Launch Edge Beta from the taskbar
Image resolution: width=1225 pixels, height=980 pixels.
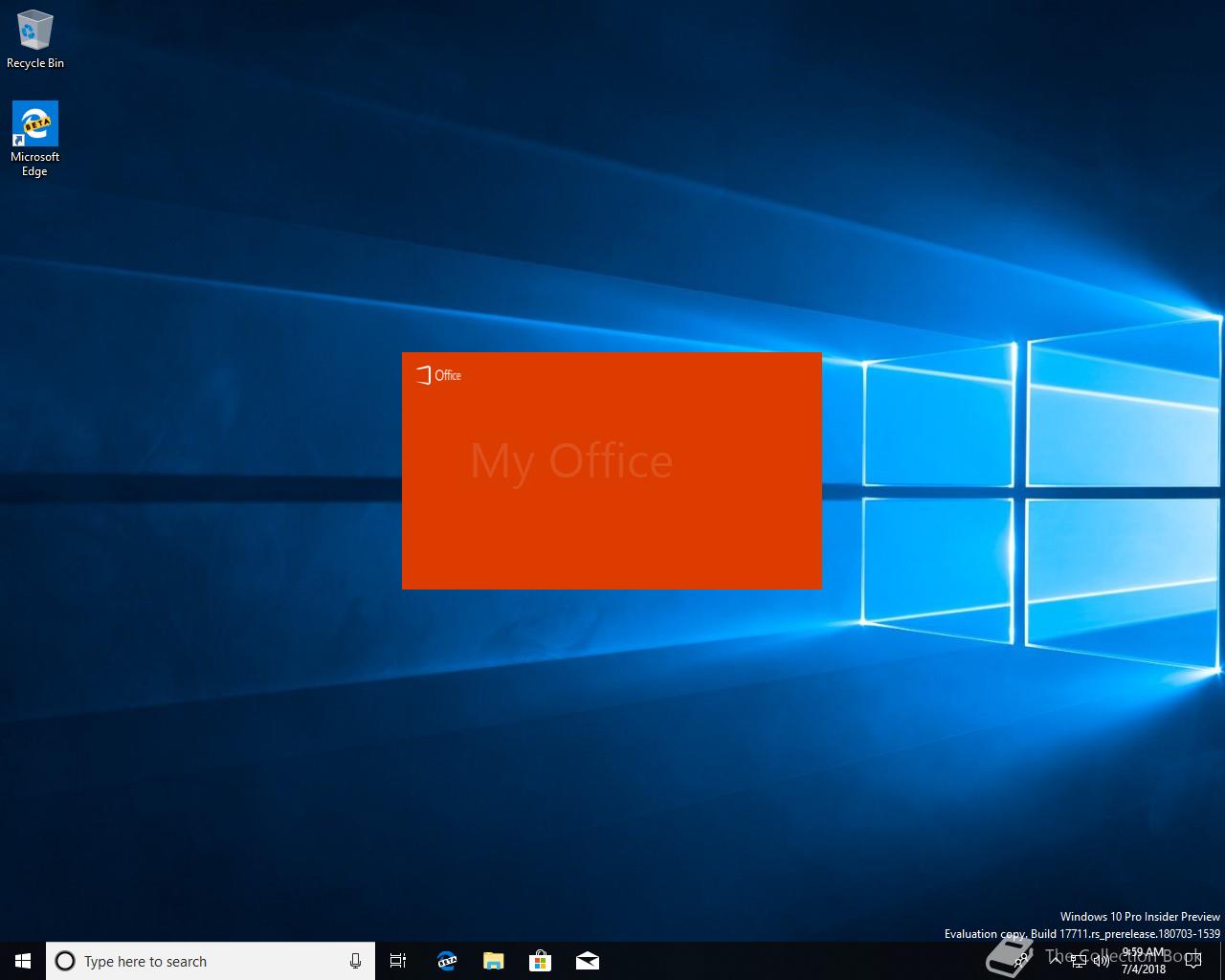coord(447,961)
